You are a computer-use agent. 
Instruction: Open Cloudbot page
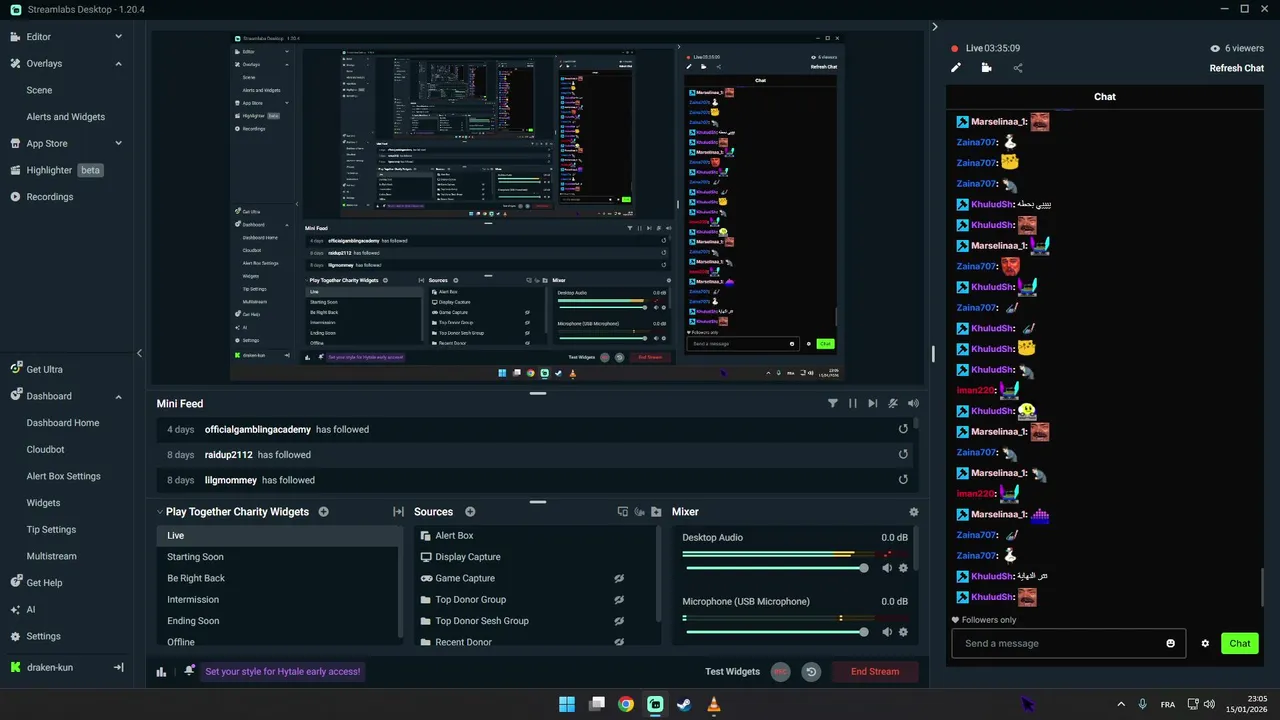coord(45,450)
